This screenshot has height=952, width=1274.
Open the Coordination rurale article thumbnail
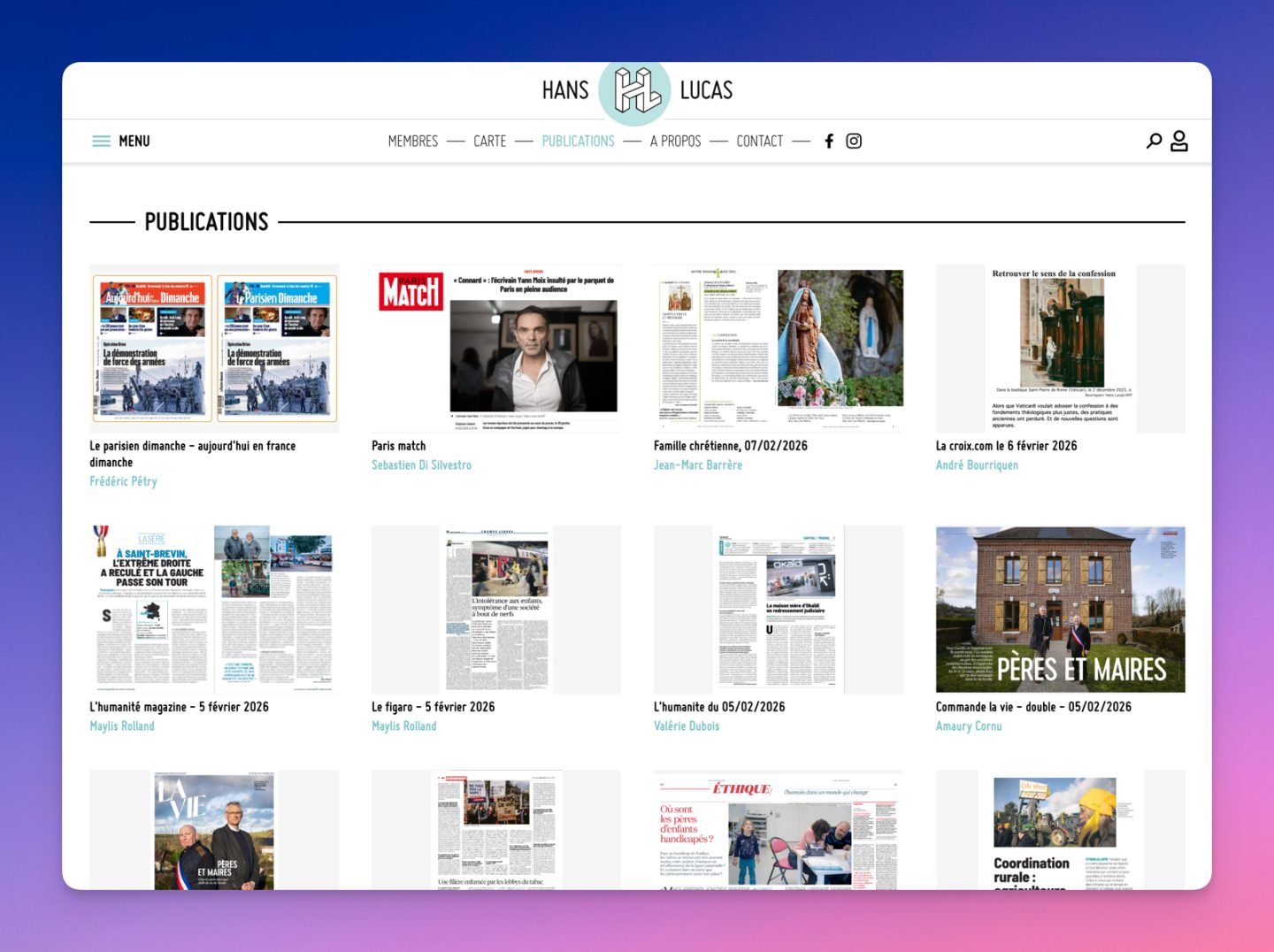pyautogui.click(x=1061, y=830)
